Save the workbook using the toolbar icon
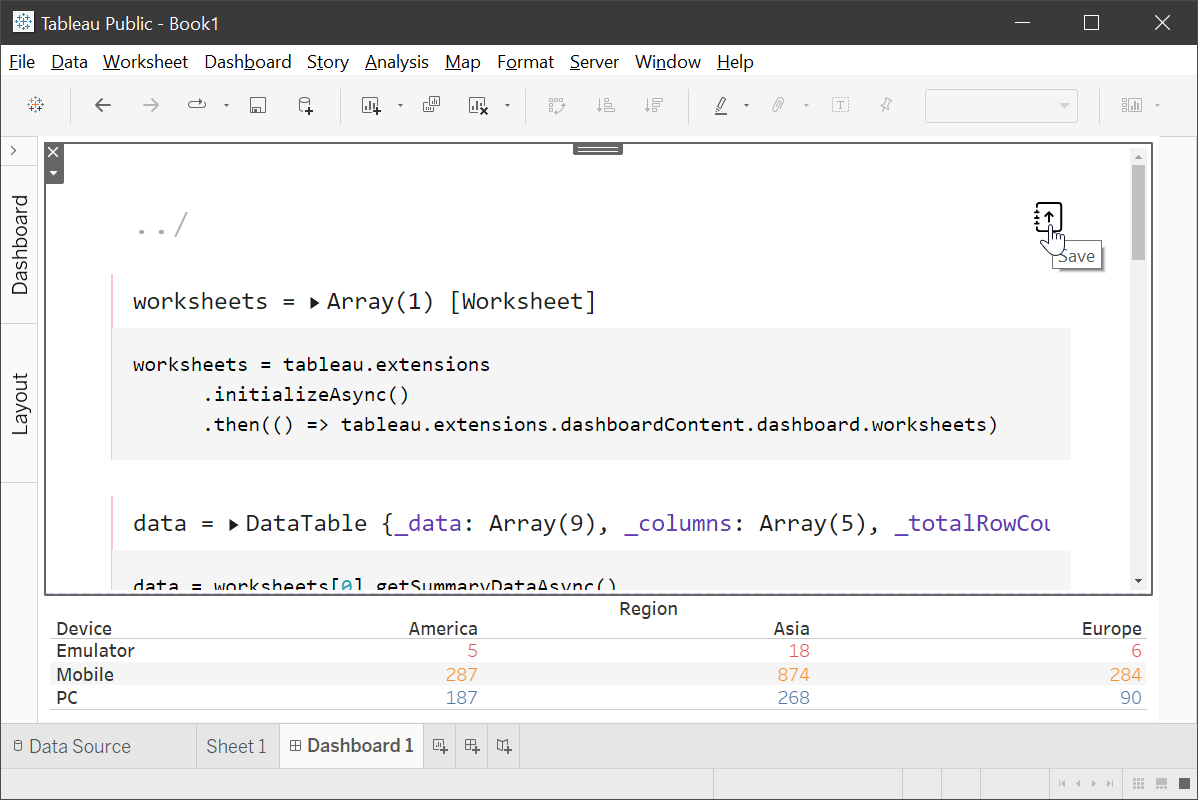 tap(257, 105)
